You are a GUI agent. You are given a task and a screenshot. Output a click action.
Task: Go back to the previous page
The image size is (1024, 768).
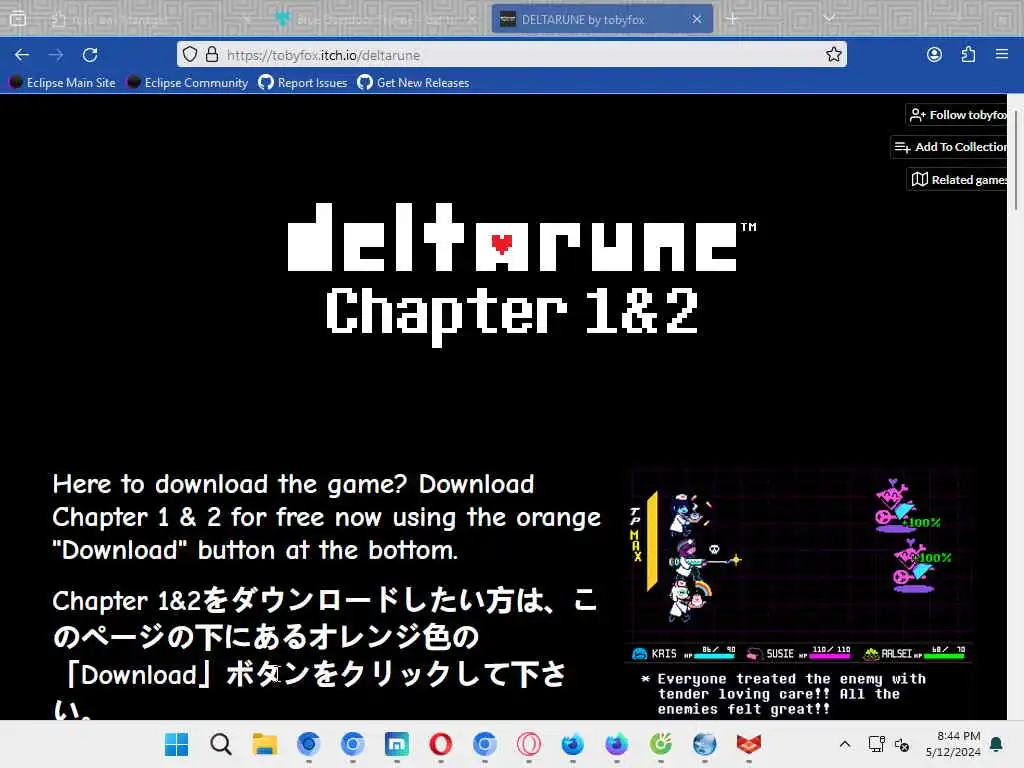(x=22, y=55)
